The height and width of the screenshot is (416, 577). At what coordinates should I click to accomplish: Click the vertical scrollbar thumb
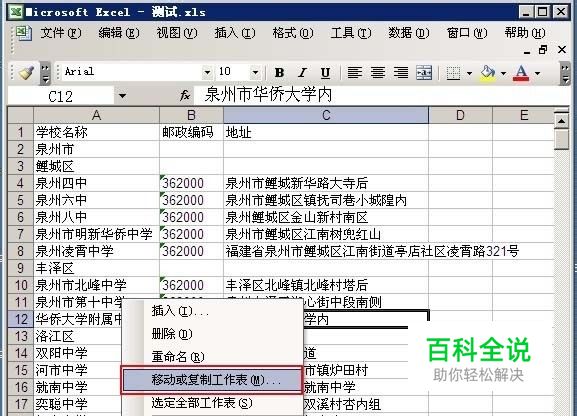tap(562, 139)
